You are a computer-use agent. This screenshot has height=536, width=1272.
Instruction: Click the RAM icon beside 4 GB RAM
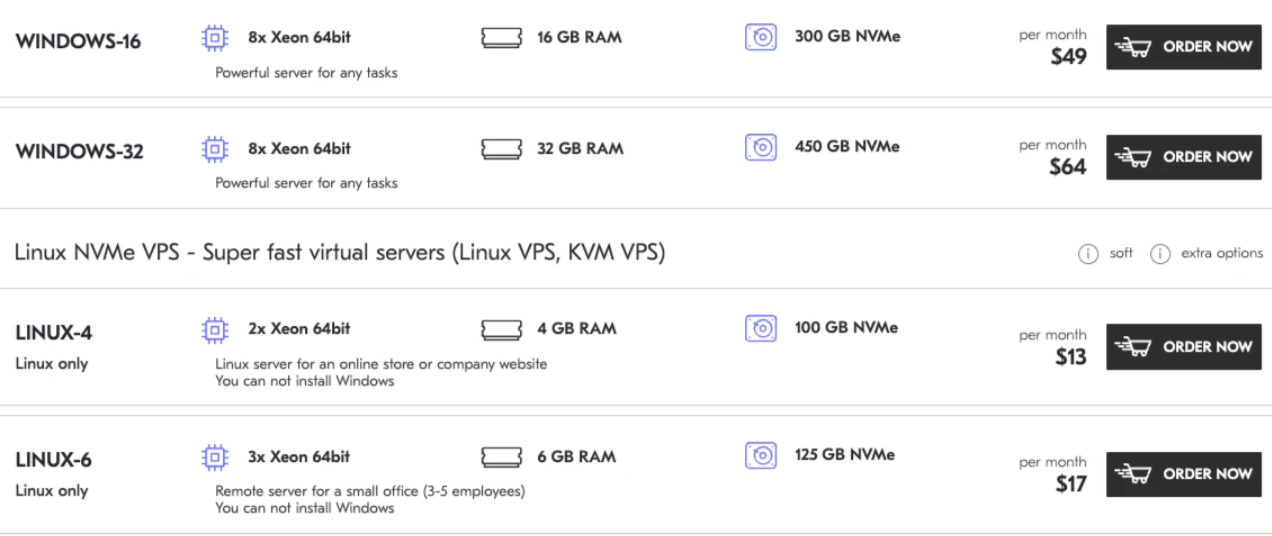point(502,329)
